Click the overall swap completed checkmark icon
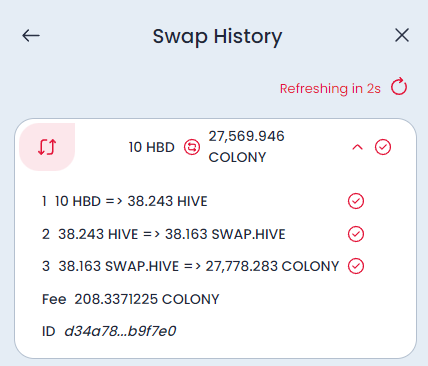The image size is (428, 366). pyautogui.click(x=383, y=147)
